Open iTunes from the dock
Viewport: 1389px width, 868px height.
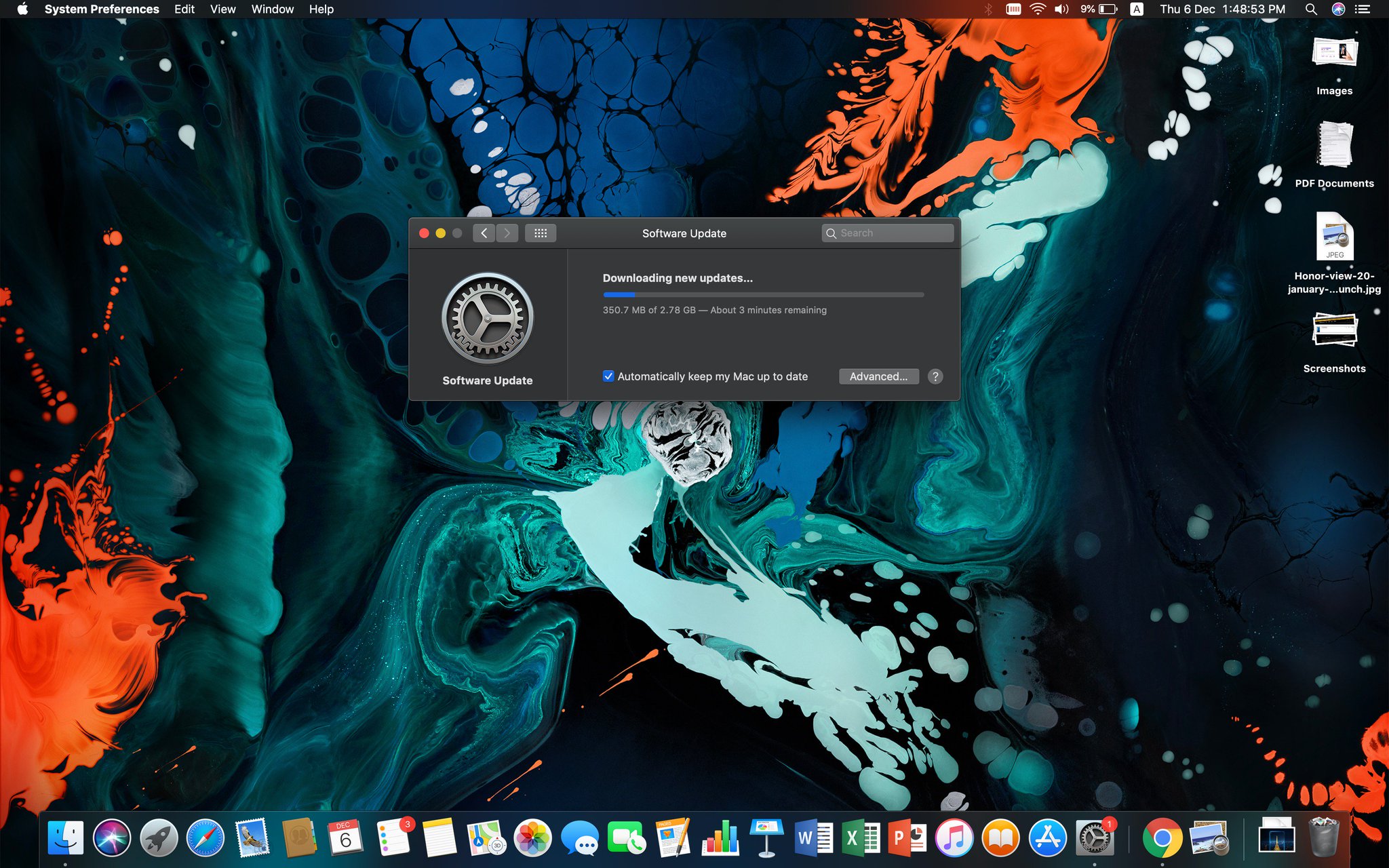coord(954,838)
